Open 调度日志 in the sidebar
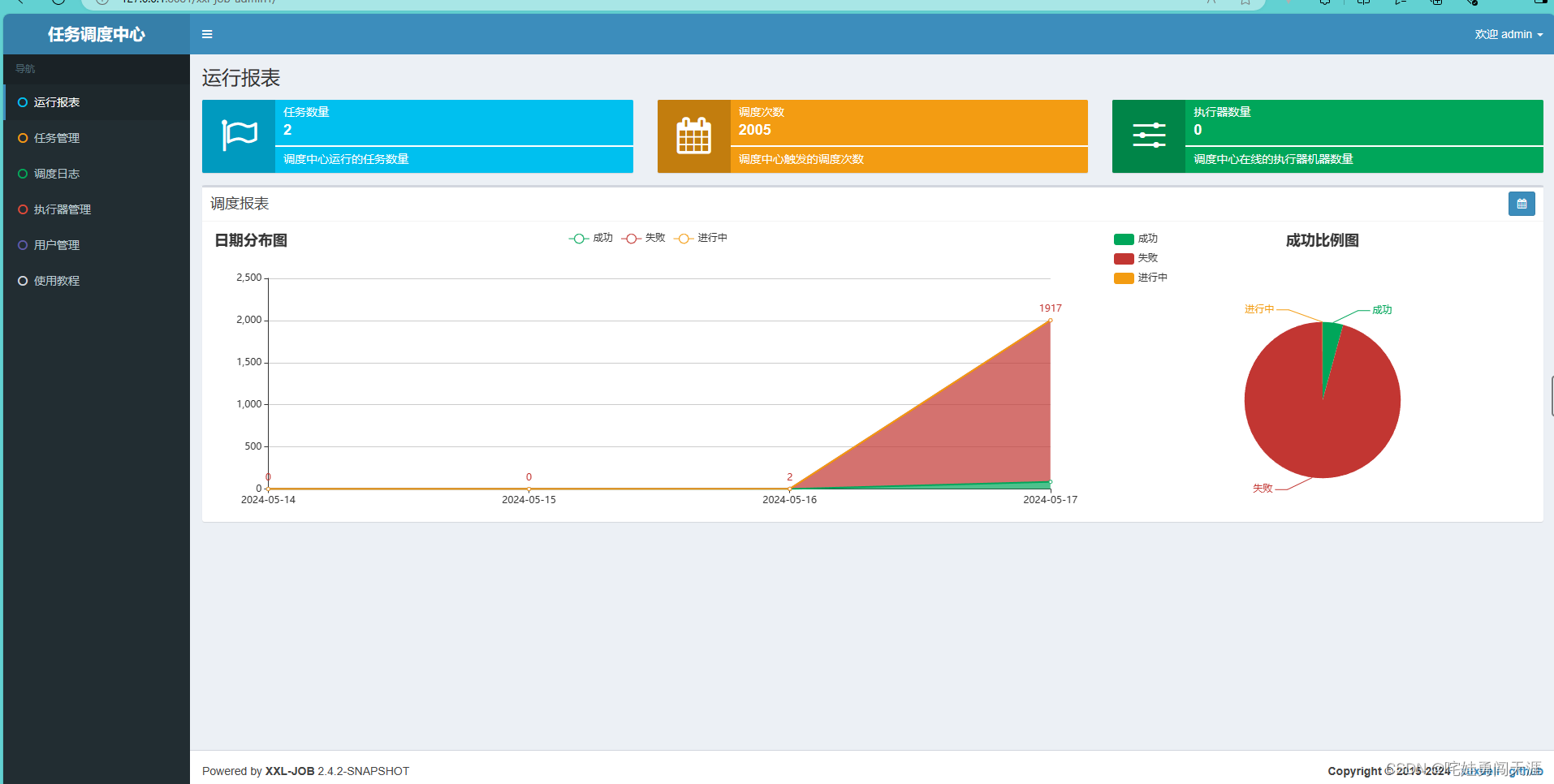1554x784 pixels. click(97, 174)
